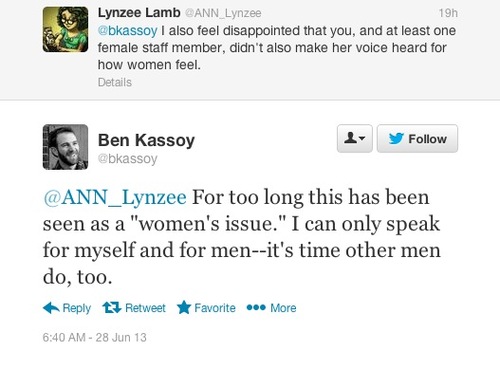The image size is (500, 369).
Task: Open the 6:40 AM - 28 Jun 13 timestamp
Action: pyautogui.click(x=94, y=337)
